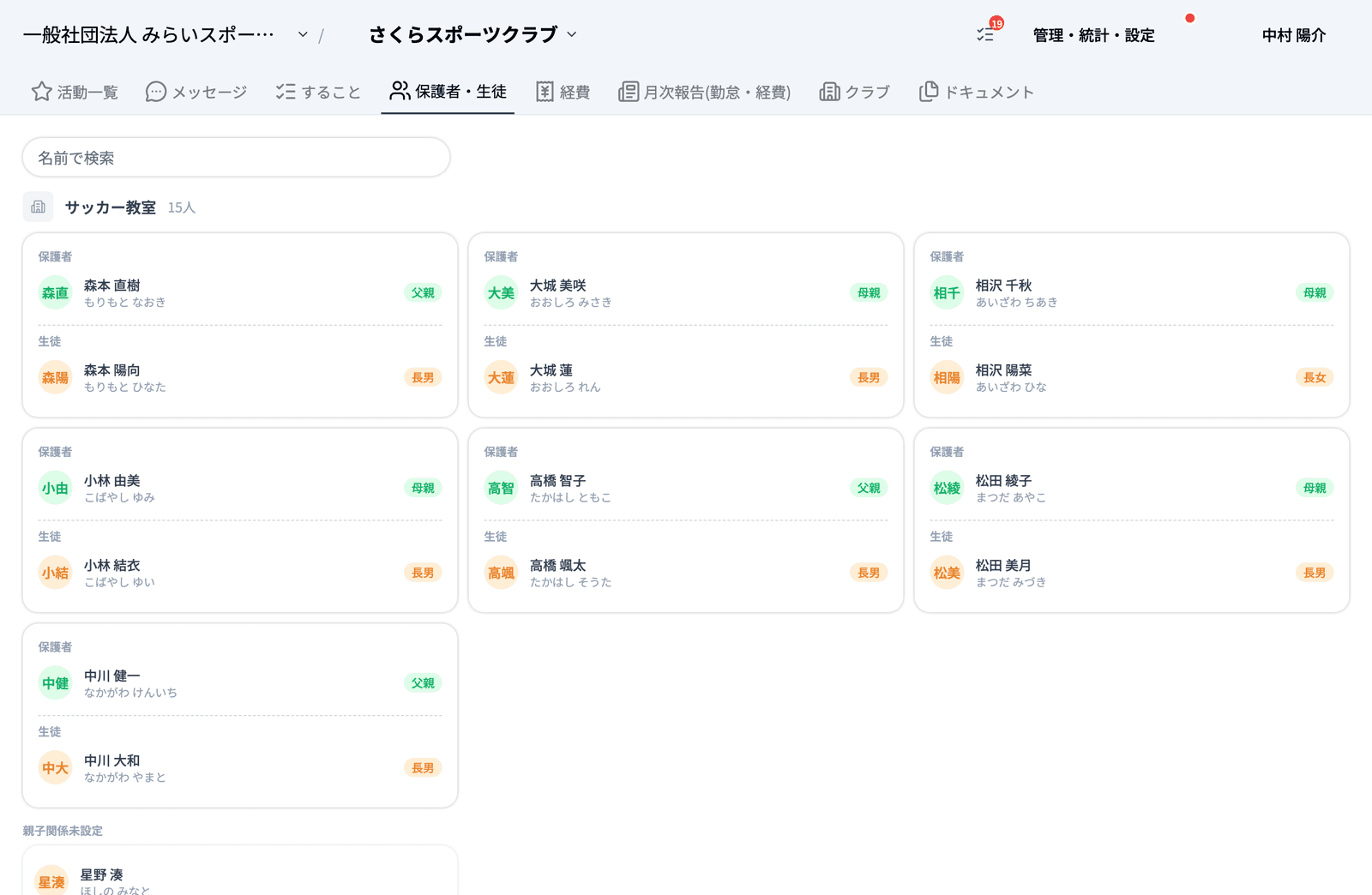Open the ドキュメント tab
The width and height of the screenshot is (1372, 895).
point(977,92)
